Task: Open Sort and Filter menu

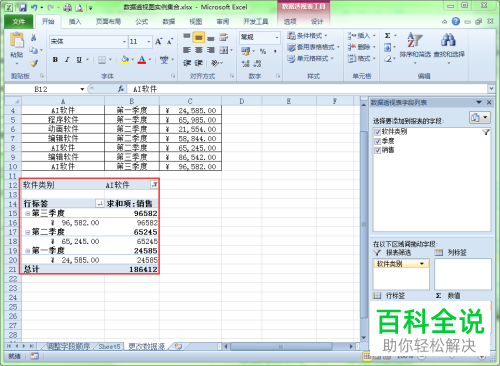Action: point(415,47)
